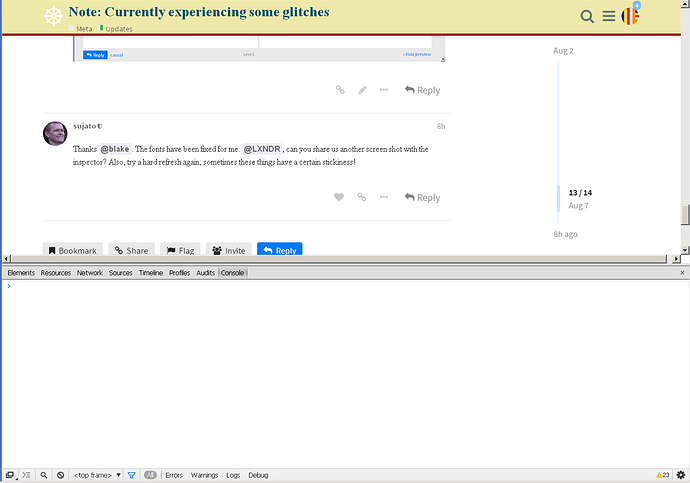
Task: Click the pencil edit icon on upper post
Action: [362, 90]
